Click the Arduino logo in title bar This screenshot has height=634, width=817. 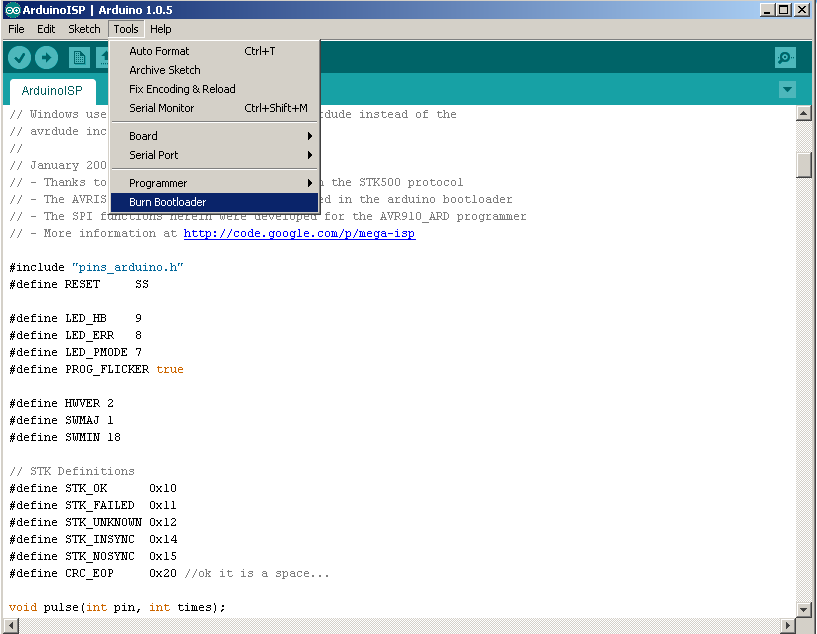(13, 10)
